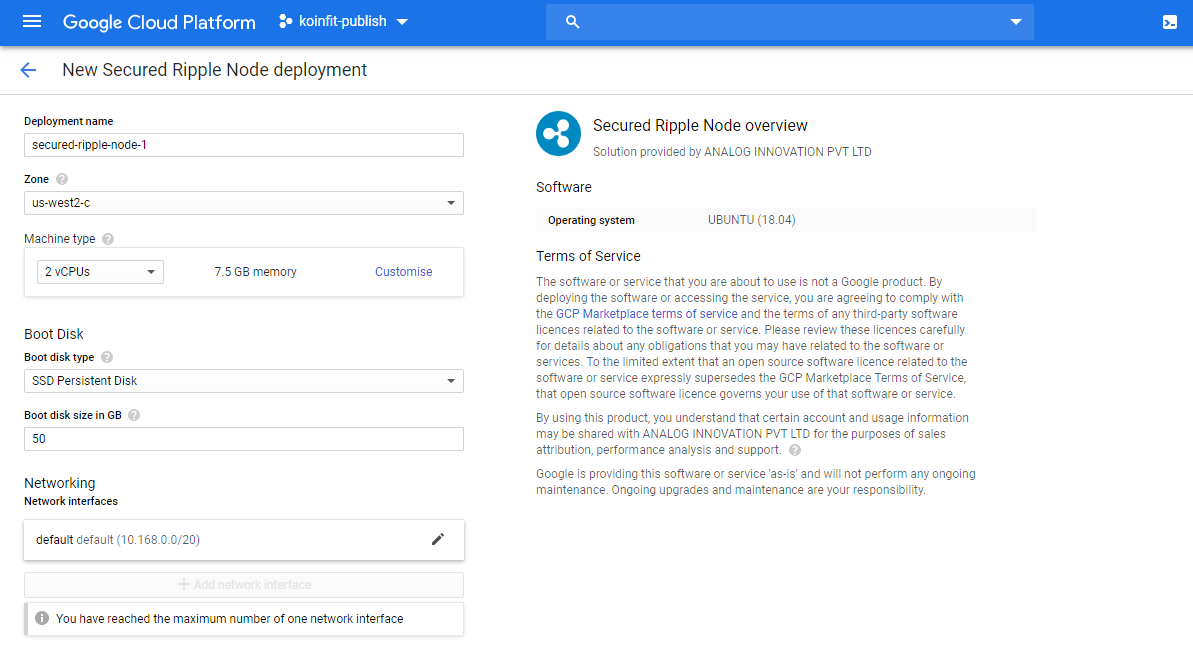Click the Google Cloud Platform title
The image size is (1193, 646).
point(159,22)
